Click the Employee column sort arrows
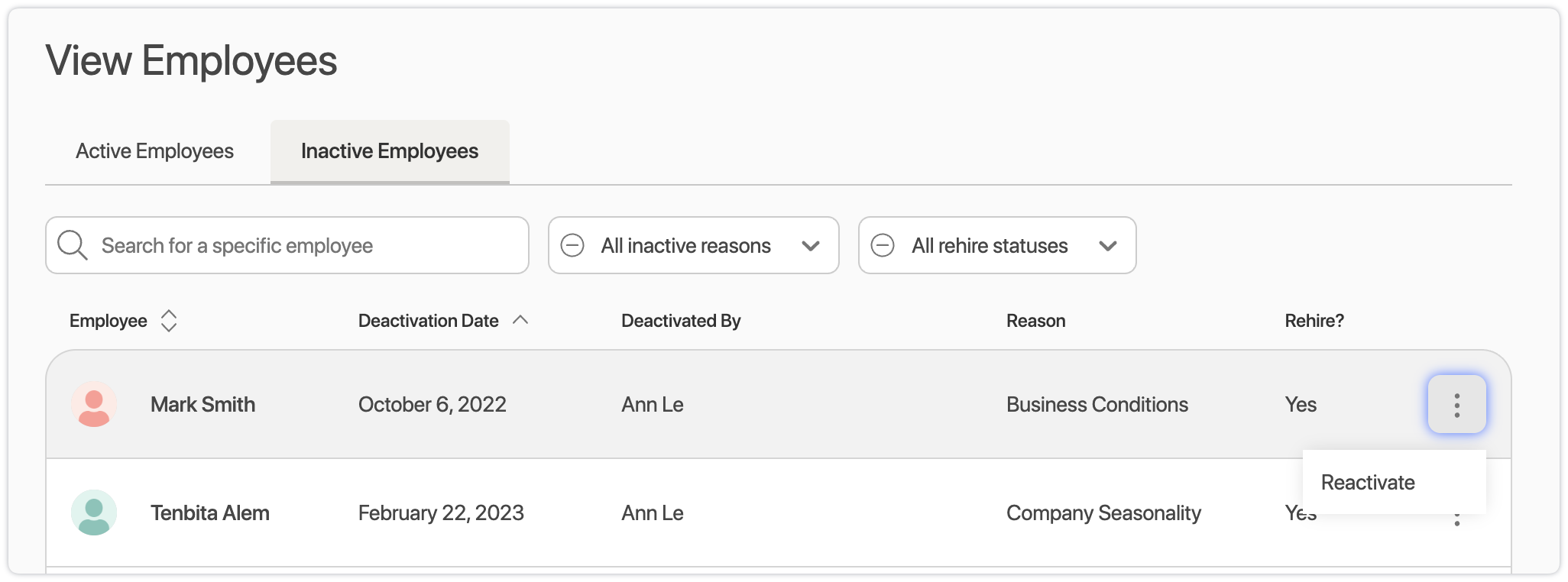This screenshot has height=582, width=1568. 169,321
